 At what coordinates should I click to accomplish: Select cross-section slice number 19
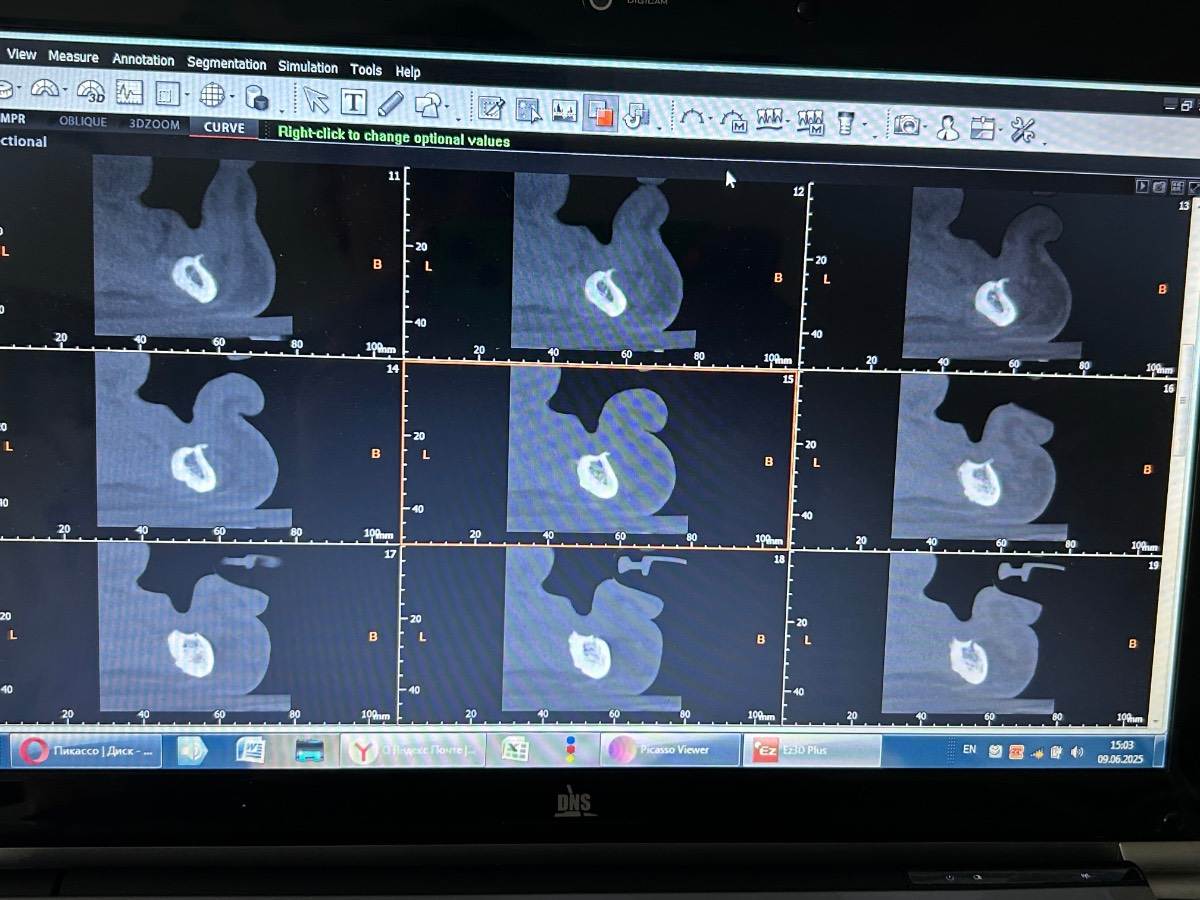pos(975,640)
